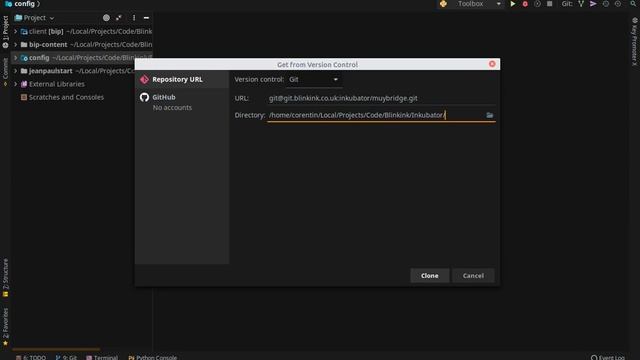Click the locate/select opened file icon
The width and height of the screenshot is (640, 360).
pos(106,18)
